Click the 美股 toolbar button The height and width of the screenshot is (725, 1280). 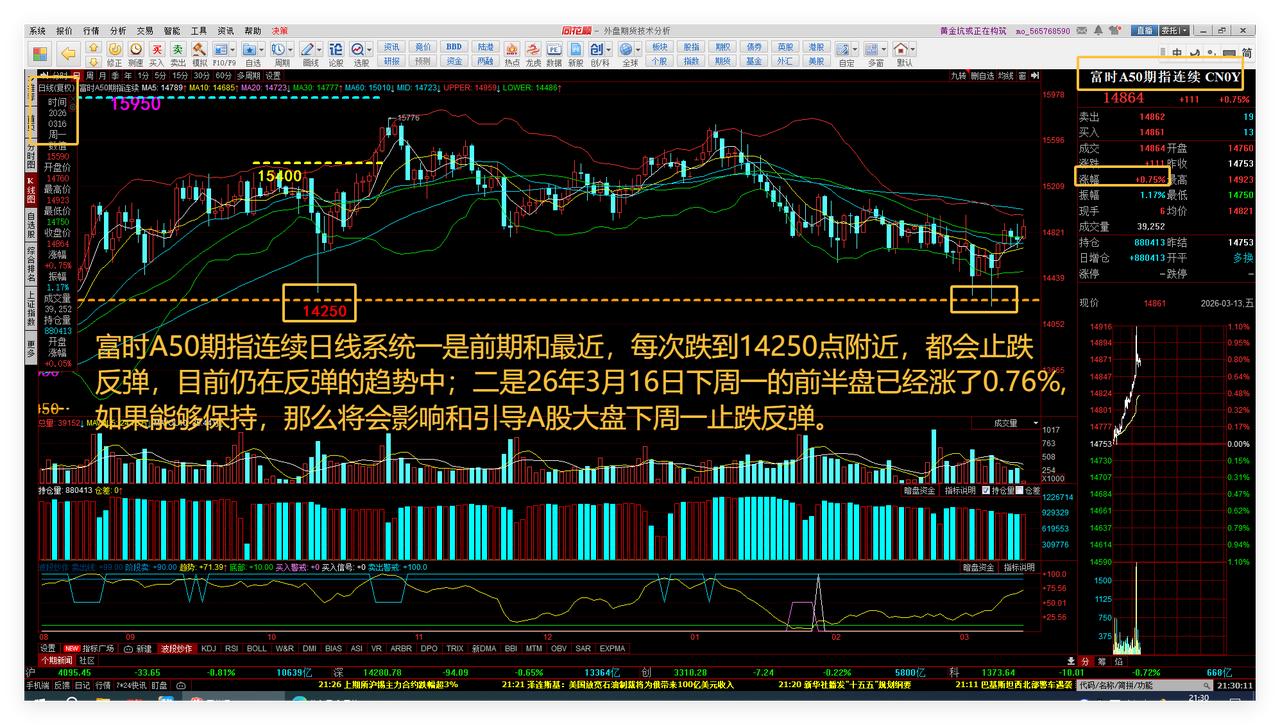coord(816,61)
